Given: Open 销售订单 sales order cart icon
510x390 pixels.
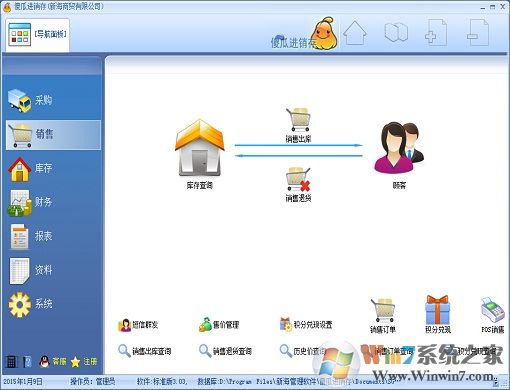Looking at the screenshot, I should click(x=383, y=316).
